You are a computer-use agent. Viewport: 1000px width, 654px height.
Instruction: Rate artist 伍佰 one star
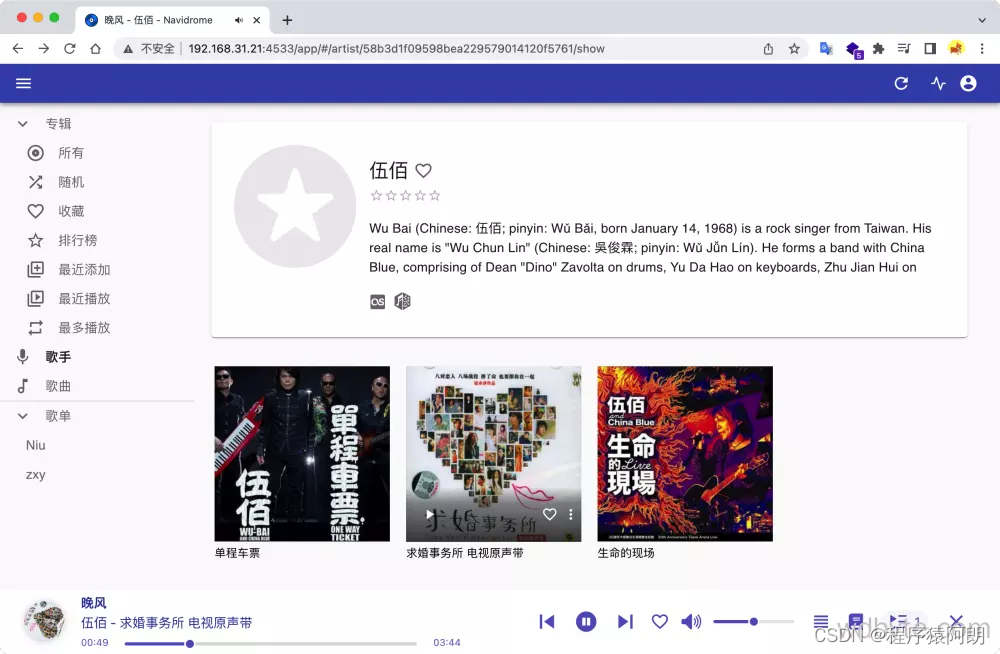376,196
